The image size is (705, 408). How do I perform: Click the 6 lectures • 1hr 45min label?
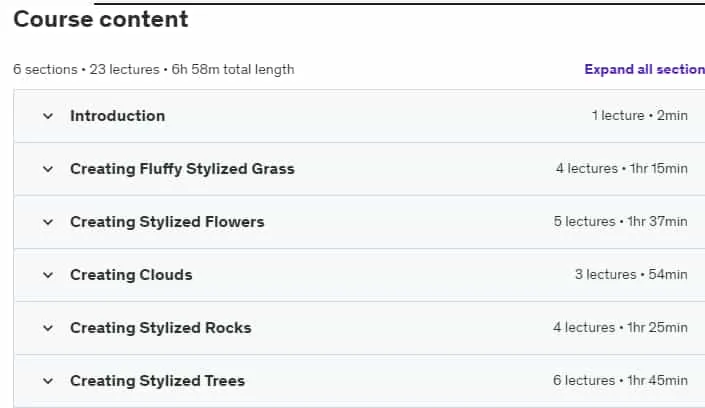pyautogui.click(x=620, y=381)
